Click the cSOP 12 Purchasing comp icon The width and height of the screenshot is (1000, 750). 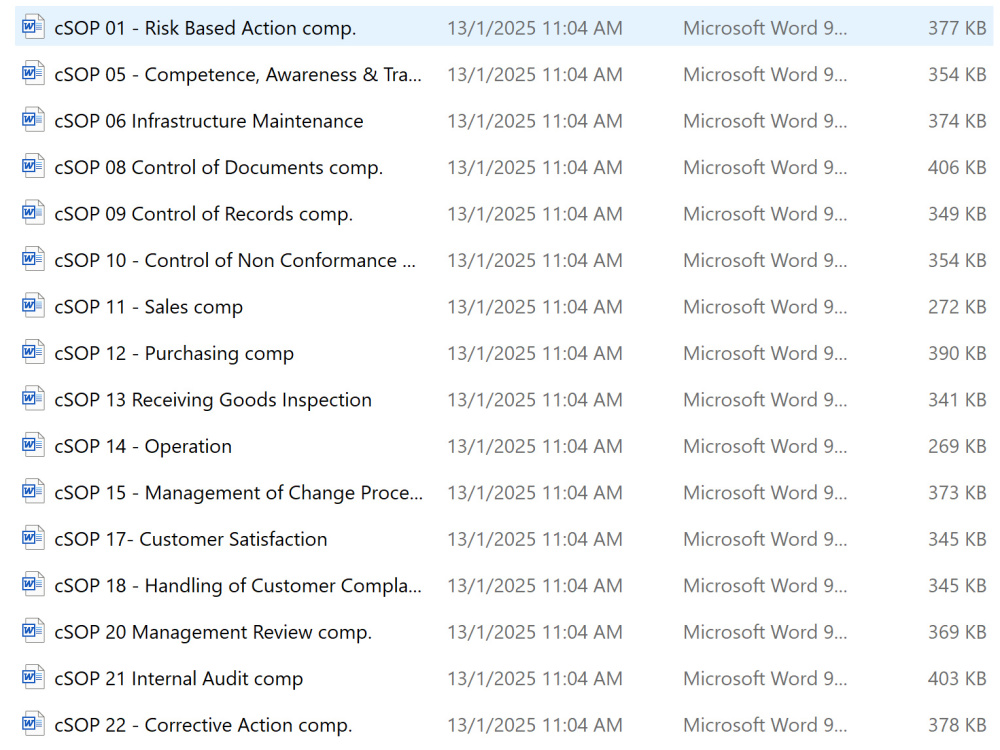pos(33,353)
